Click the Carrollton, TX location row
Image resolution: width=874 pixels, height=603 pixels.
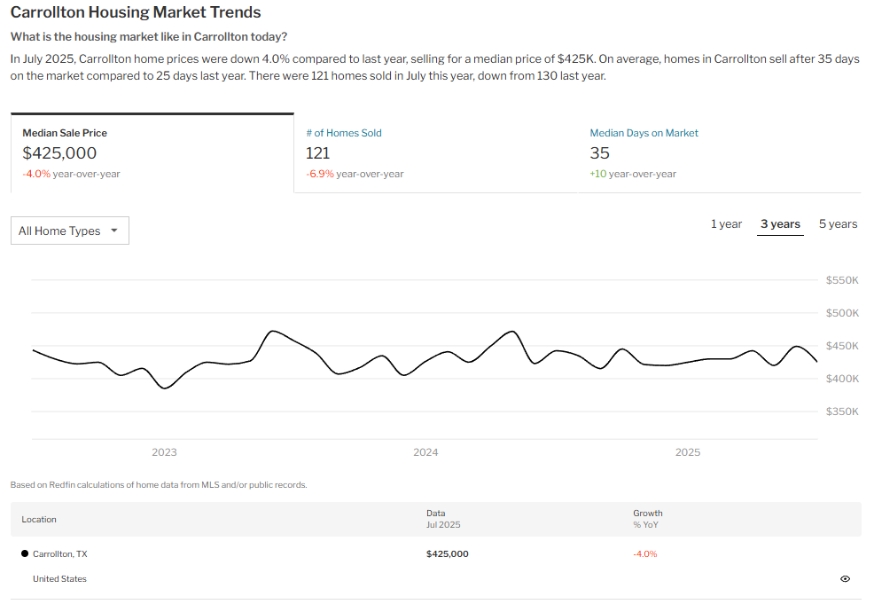tap(60, 554)
